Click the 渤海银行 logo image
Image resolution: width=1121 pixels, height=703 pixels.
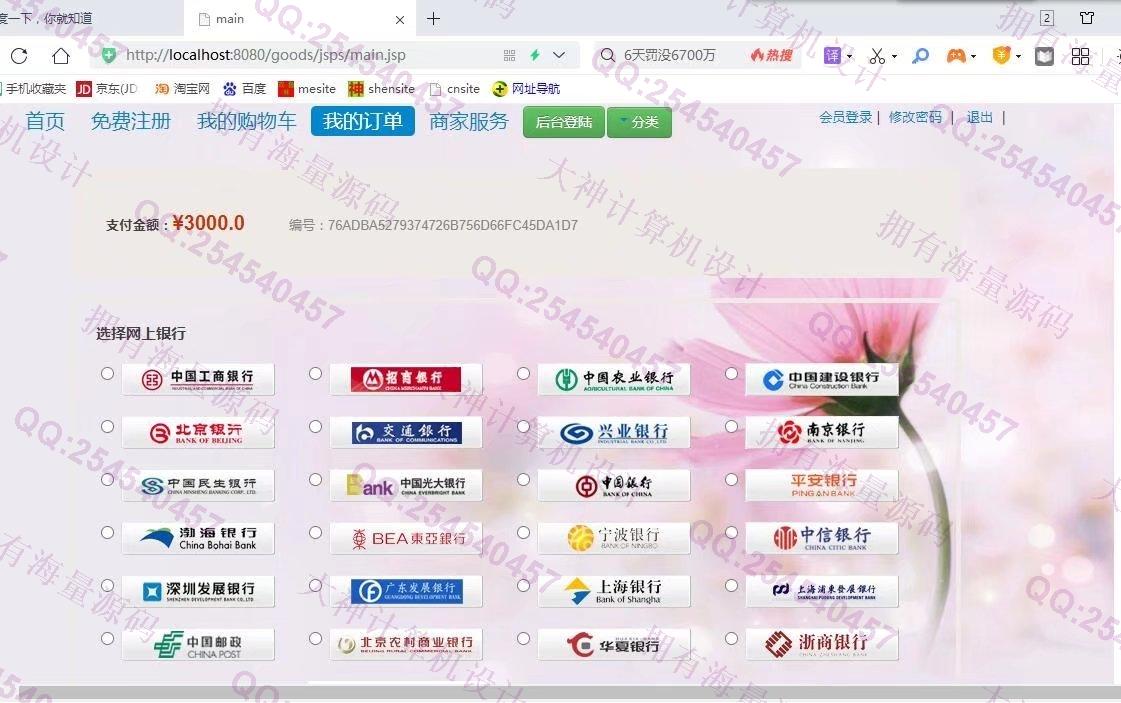coord(198,539)
